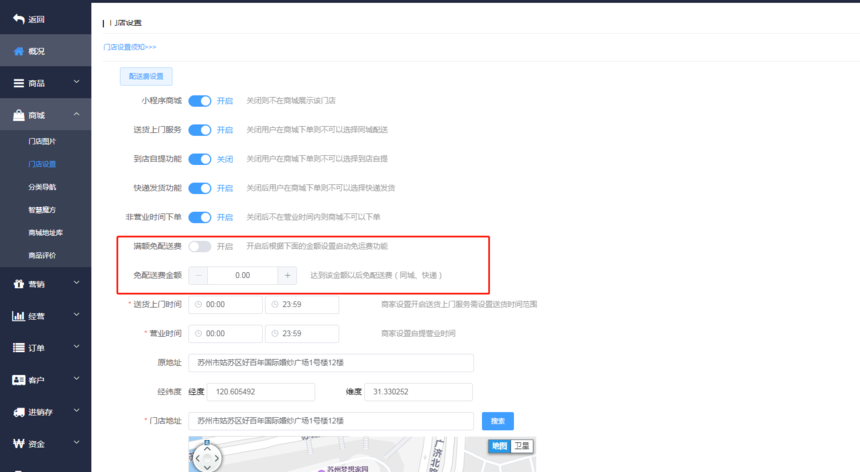Click the map pan control

tap(206, 458)
